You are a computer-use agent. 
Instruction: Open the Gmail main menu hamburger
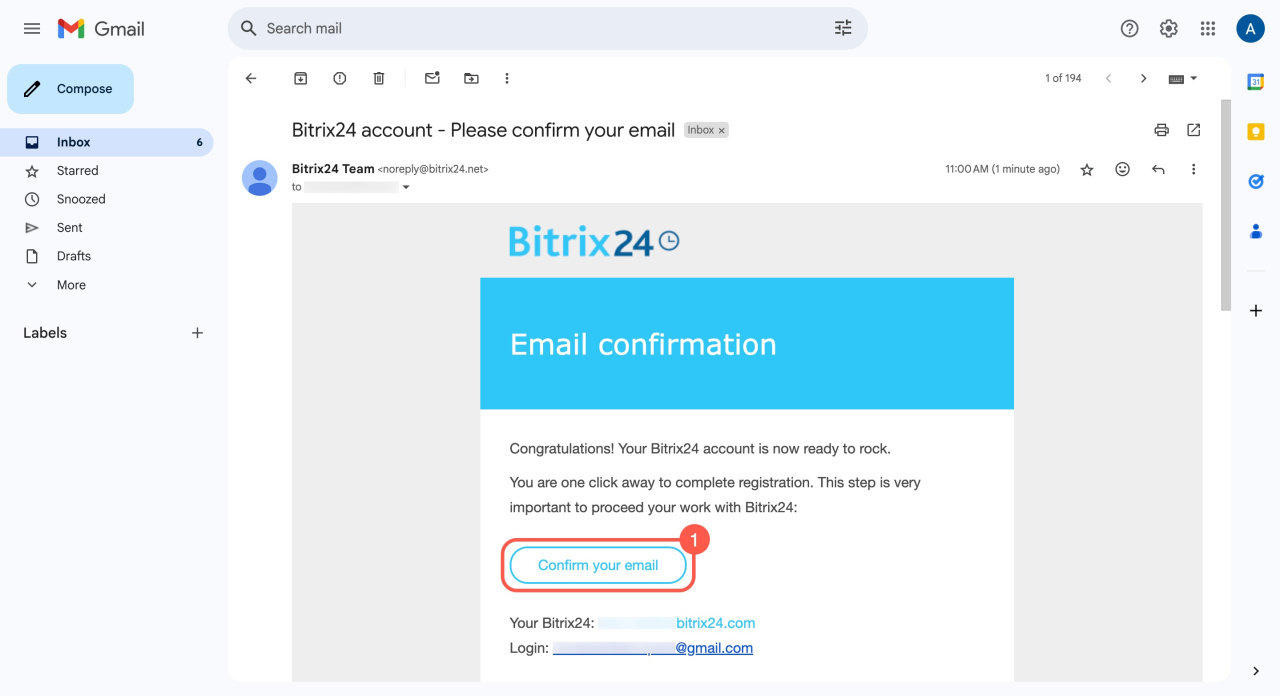[x=32, y=29]
